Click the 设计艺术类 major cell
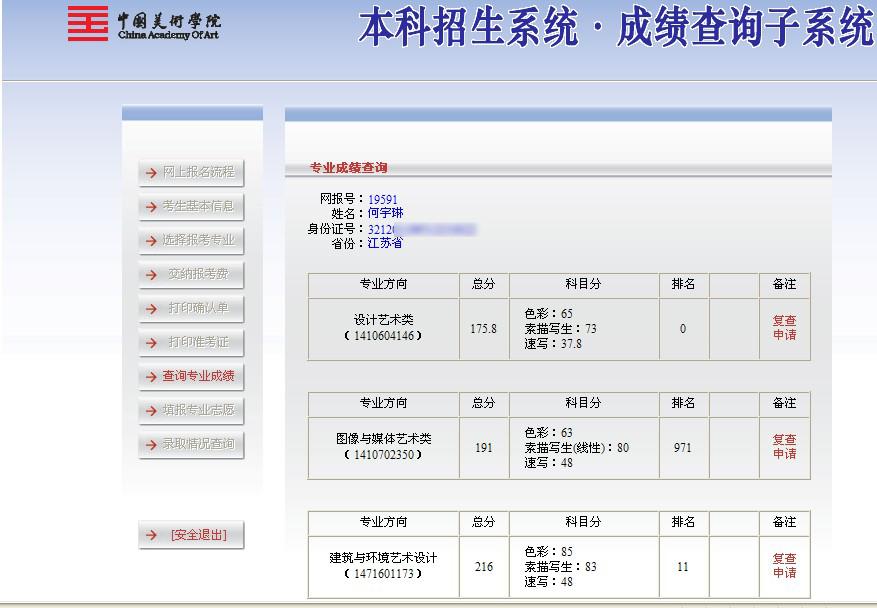Screen dimensions: 877x608 [x=384, y=329]
